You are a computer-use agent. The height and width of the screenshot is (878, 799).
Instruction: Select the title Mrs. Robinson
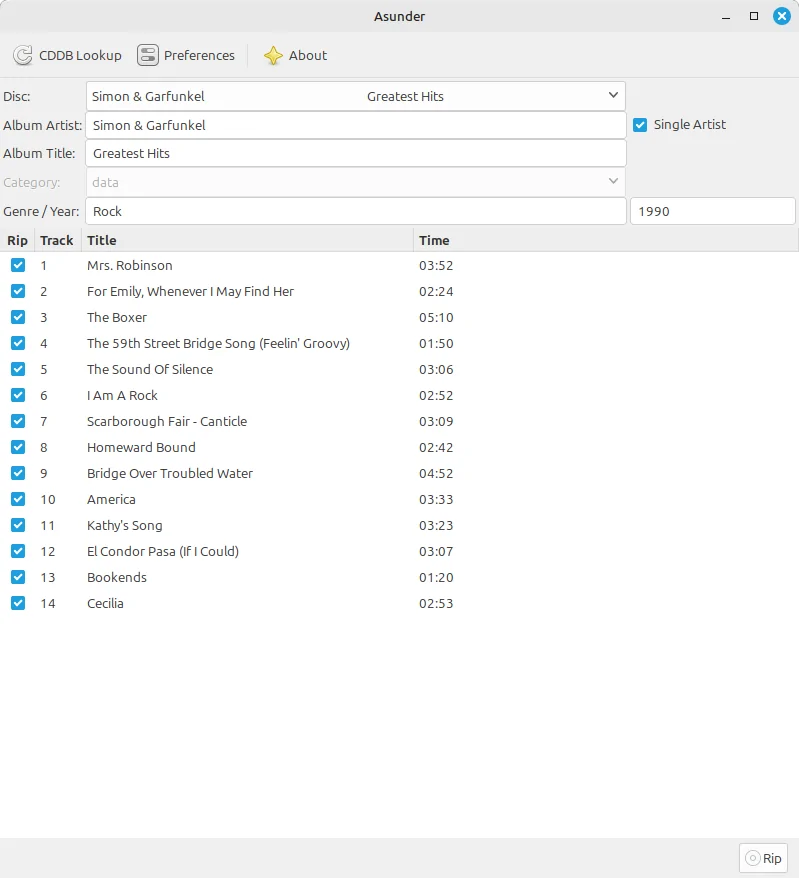130,265
